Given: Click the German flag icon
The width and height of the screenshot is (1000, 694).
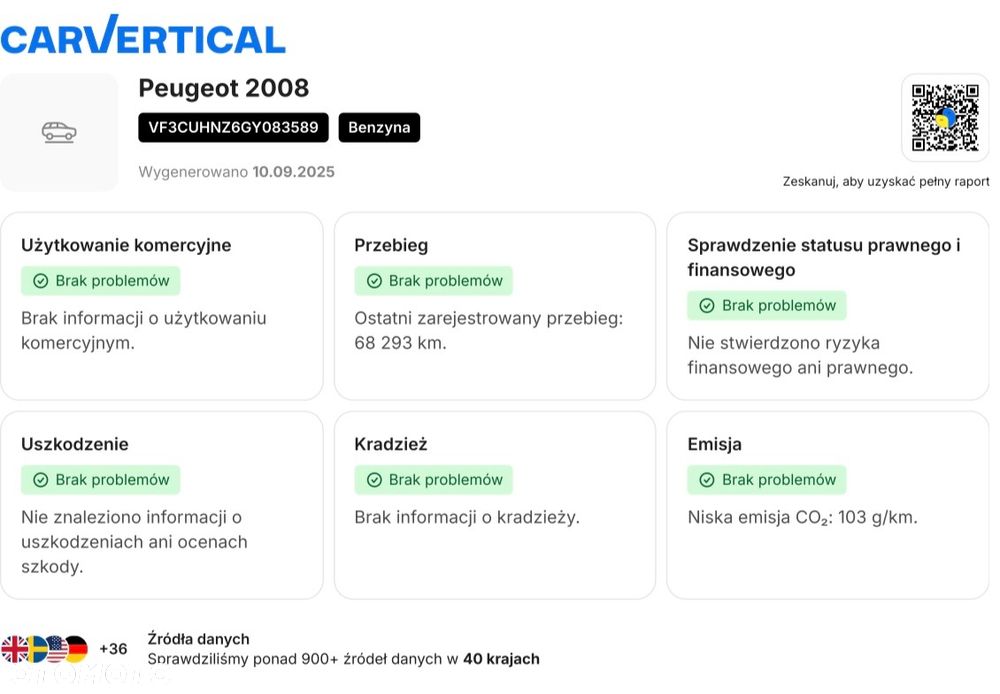Looking at the screenshot, I should tap(76, 649).
